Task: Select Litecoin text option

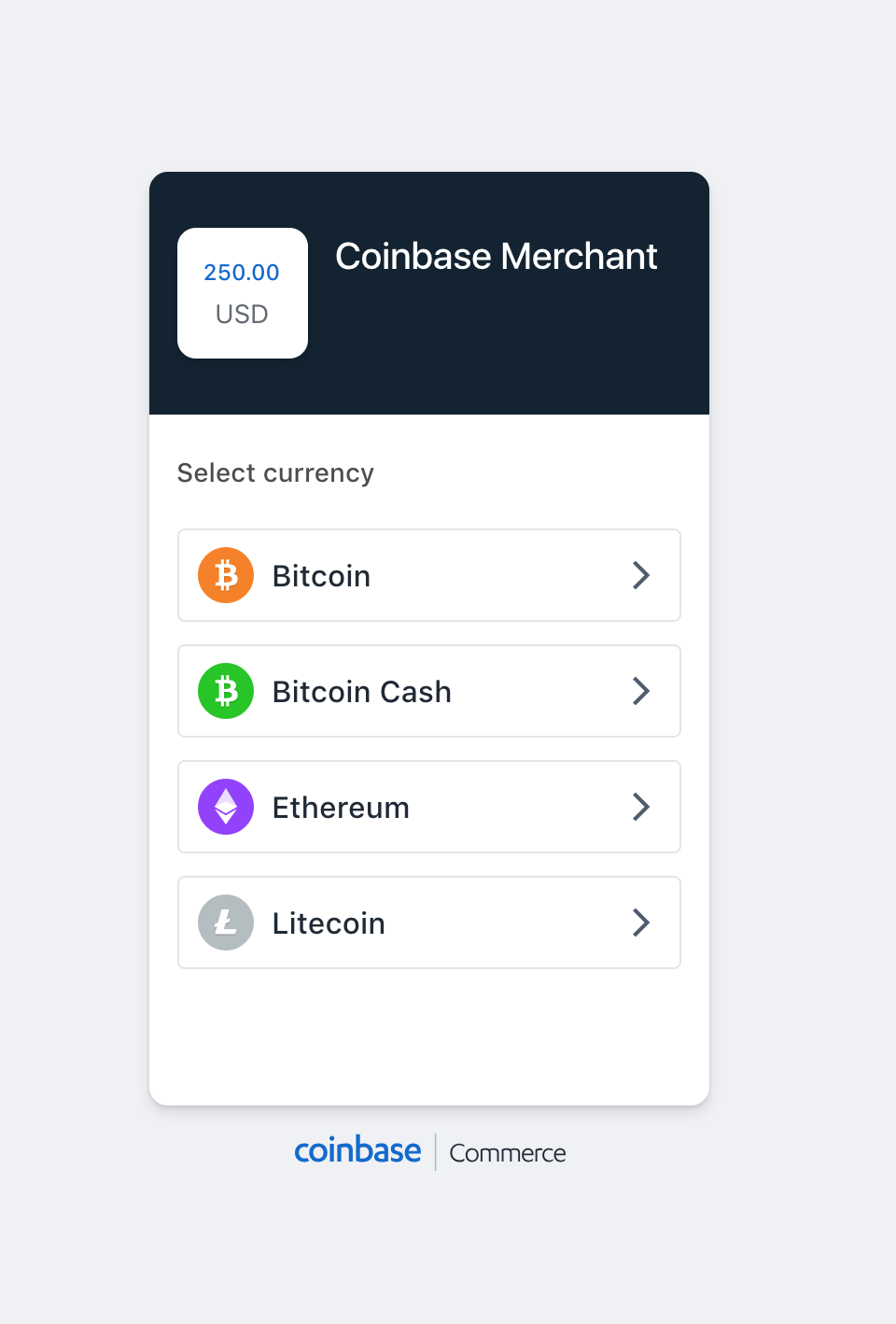Action: point(329,923)
